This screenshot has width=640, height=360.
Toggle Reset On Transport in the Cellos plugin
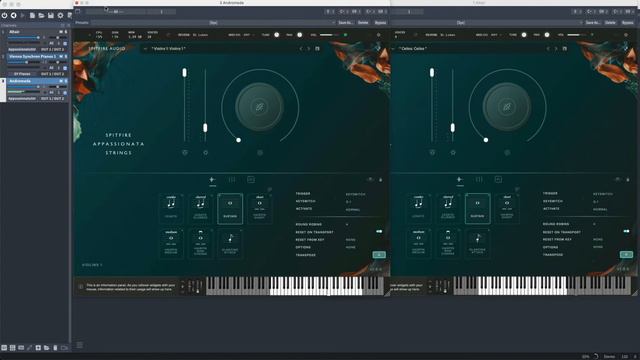[x=627, y=231]
